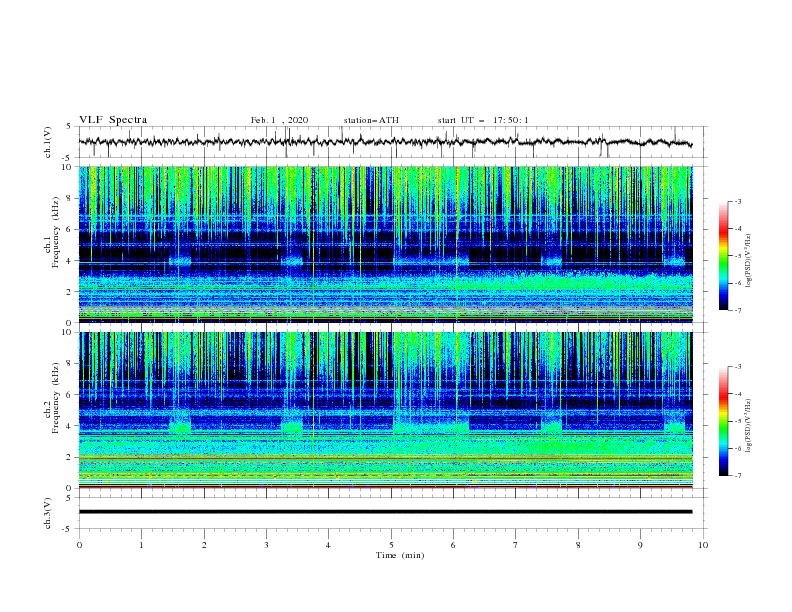
Task: Click the "-7" tick on ch.2 color bar
Action: point(737,476)
